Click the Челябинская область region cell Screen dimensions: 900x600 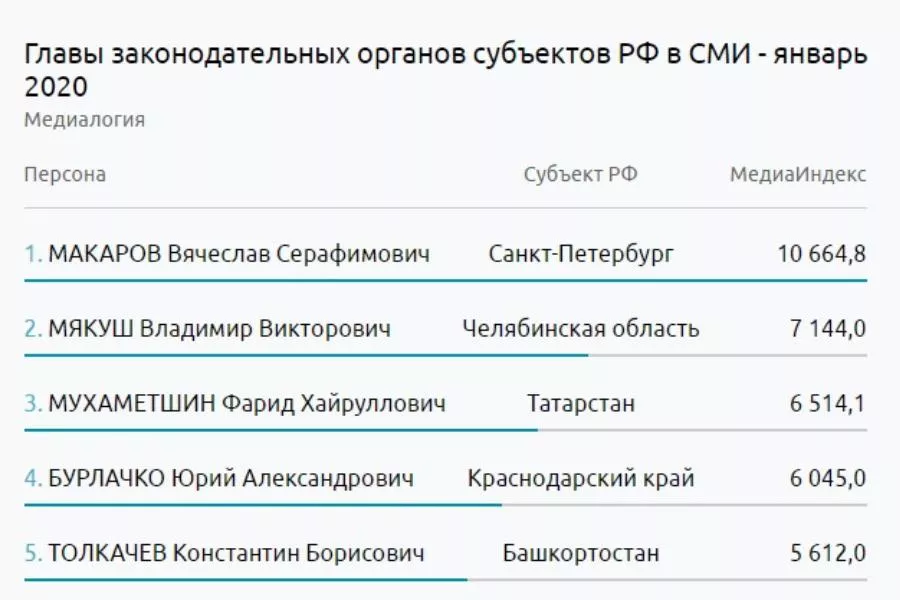[581, 328]
